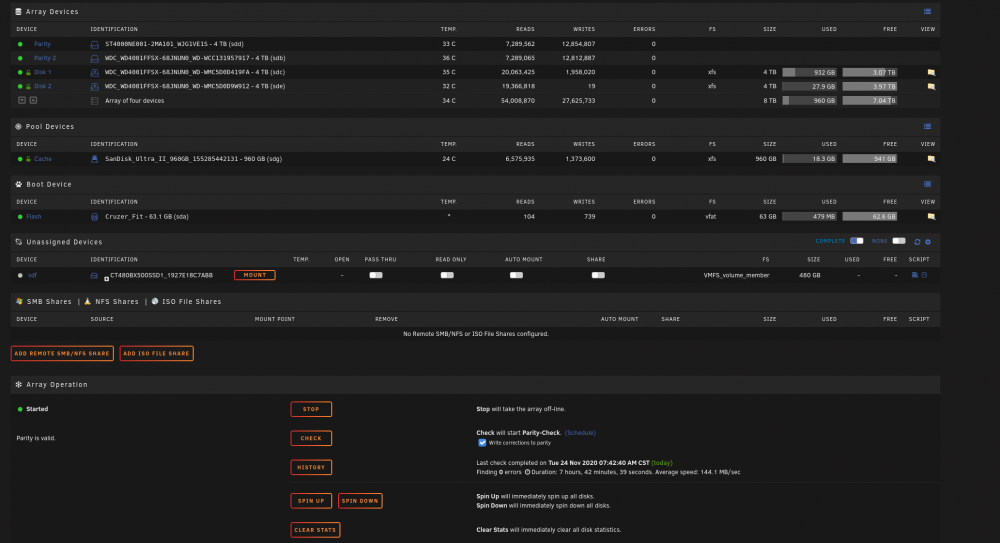Open the Boot Device list view icon
This screenshot has width=1000, height=543.
[927, 184]
